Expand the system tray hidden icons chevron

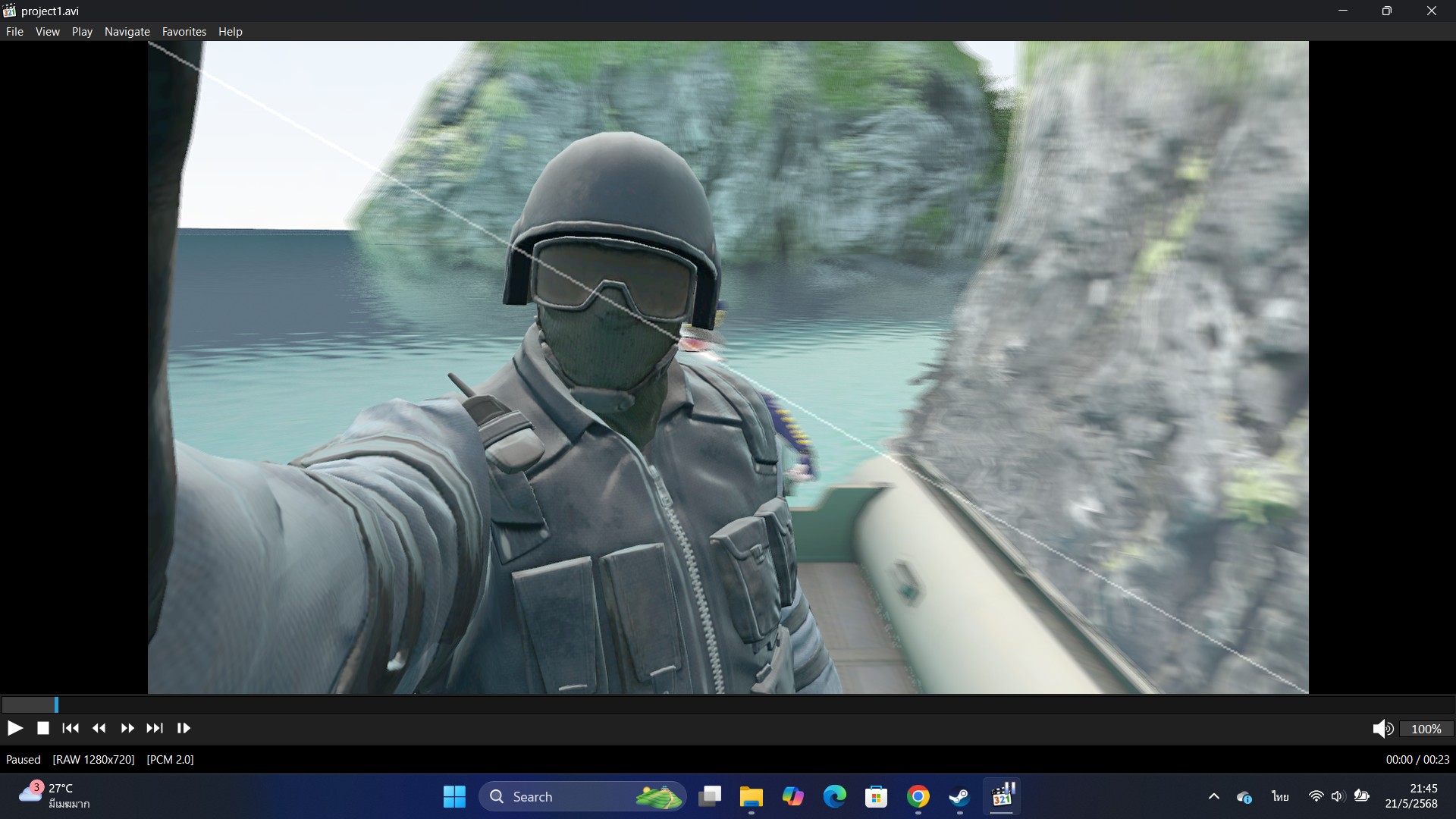(x=1213, y=796)
